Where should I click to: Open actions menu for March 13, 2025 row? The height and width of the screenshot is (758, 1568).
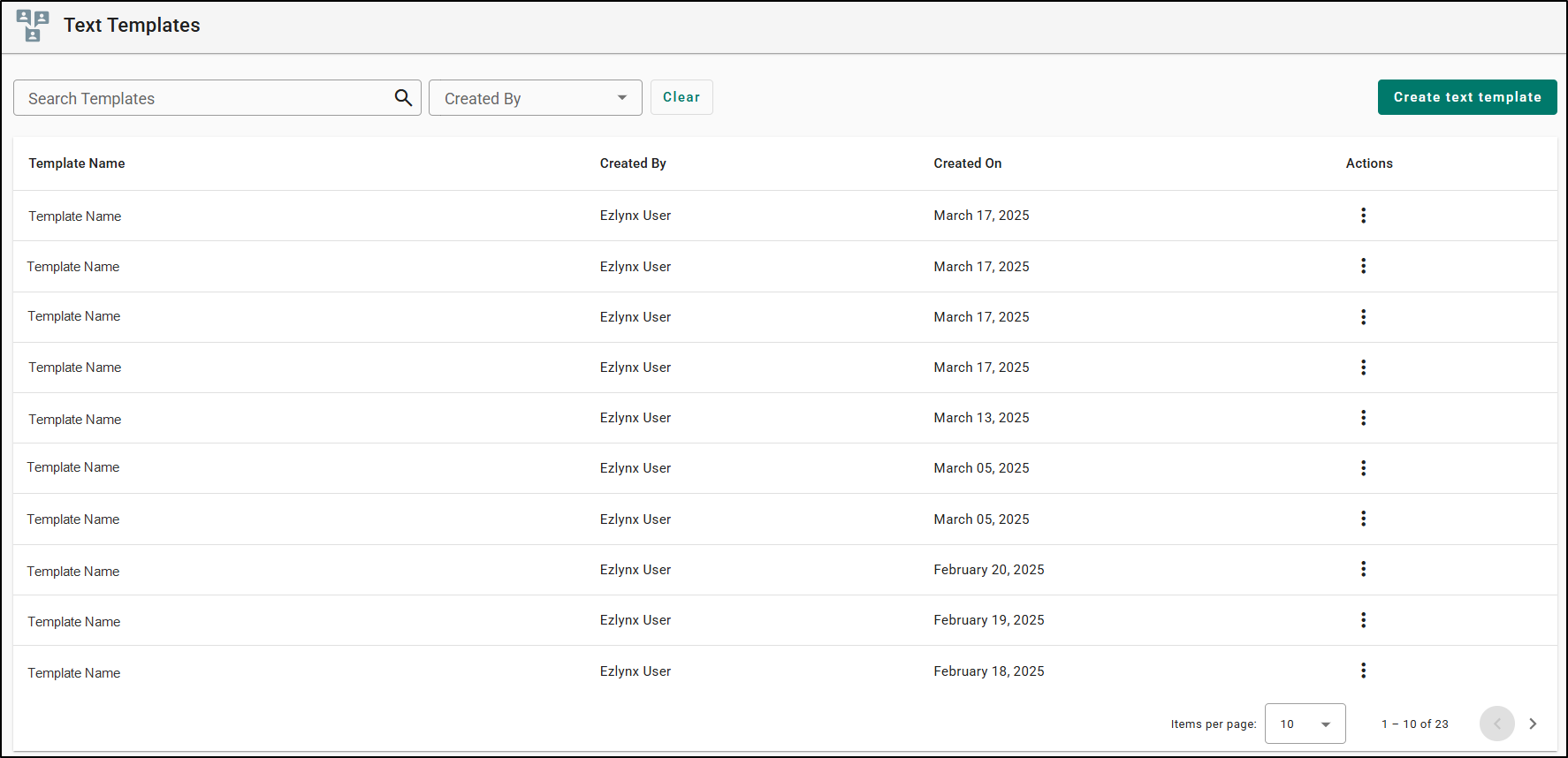(x=1363, y=418)
